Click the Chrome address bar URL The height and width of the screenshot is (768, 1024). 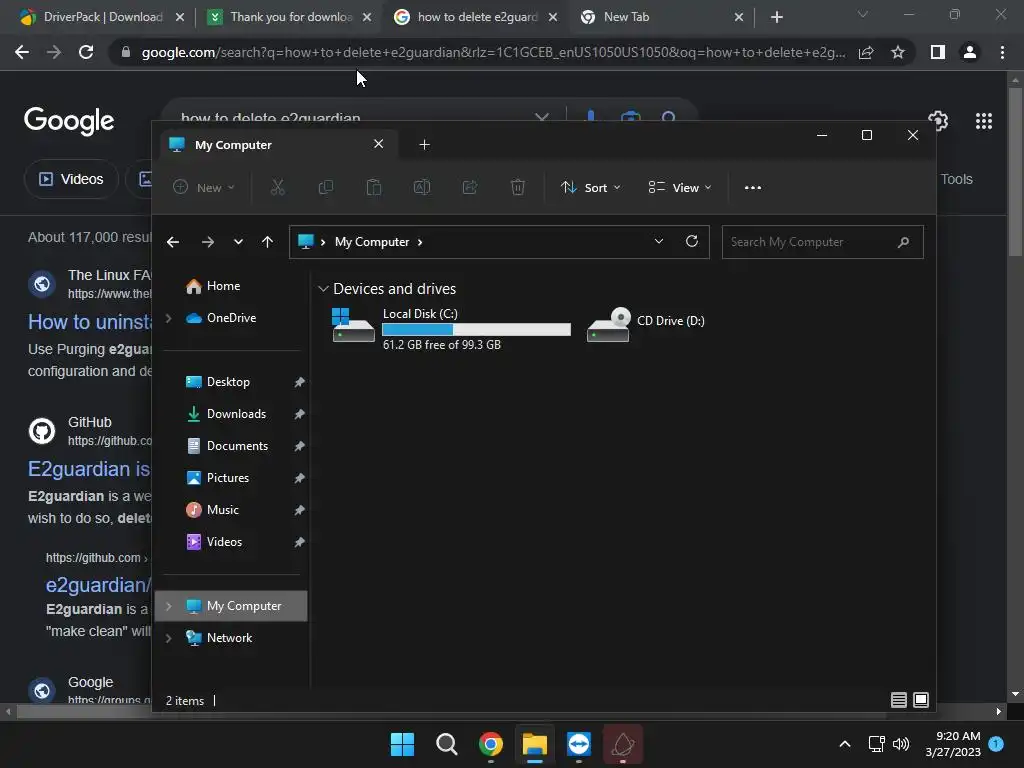(x=493, y=52)
